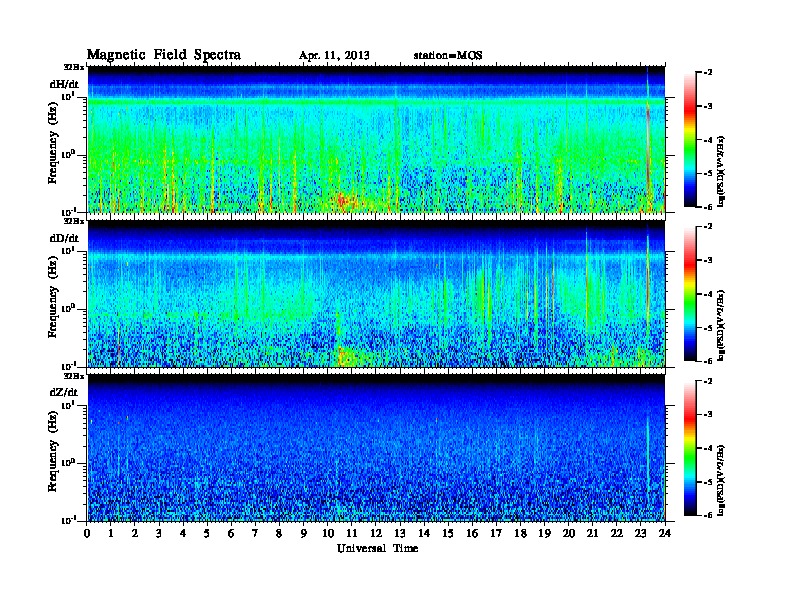The width and height of the screenshot is (792, 612).
Task: Click the "32Hz" label atop the dD/dt panel
Action: 74,221
